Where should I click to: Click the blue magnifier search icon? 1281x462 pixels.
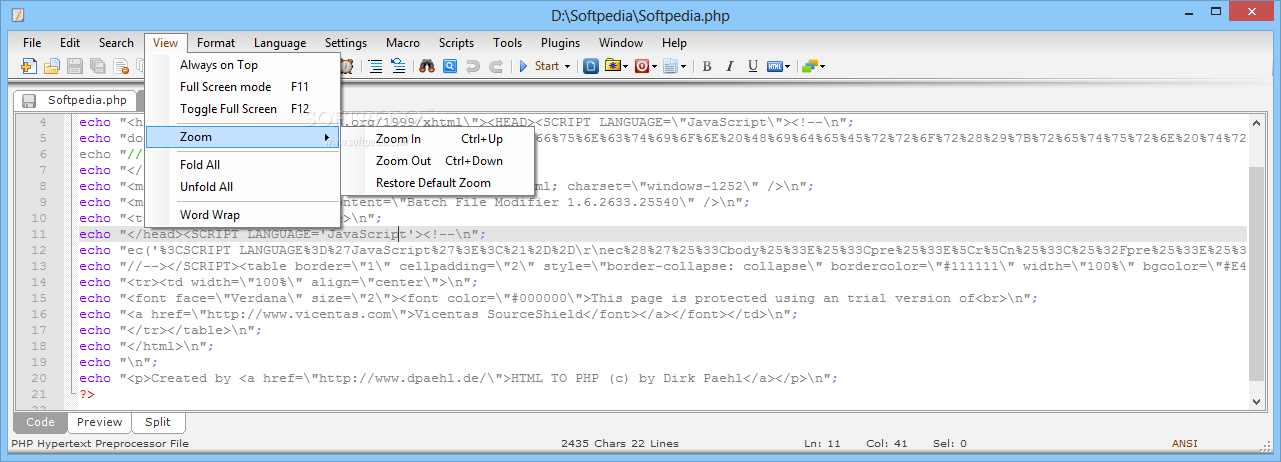(450, 67)
